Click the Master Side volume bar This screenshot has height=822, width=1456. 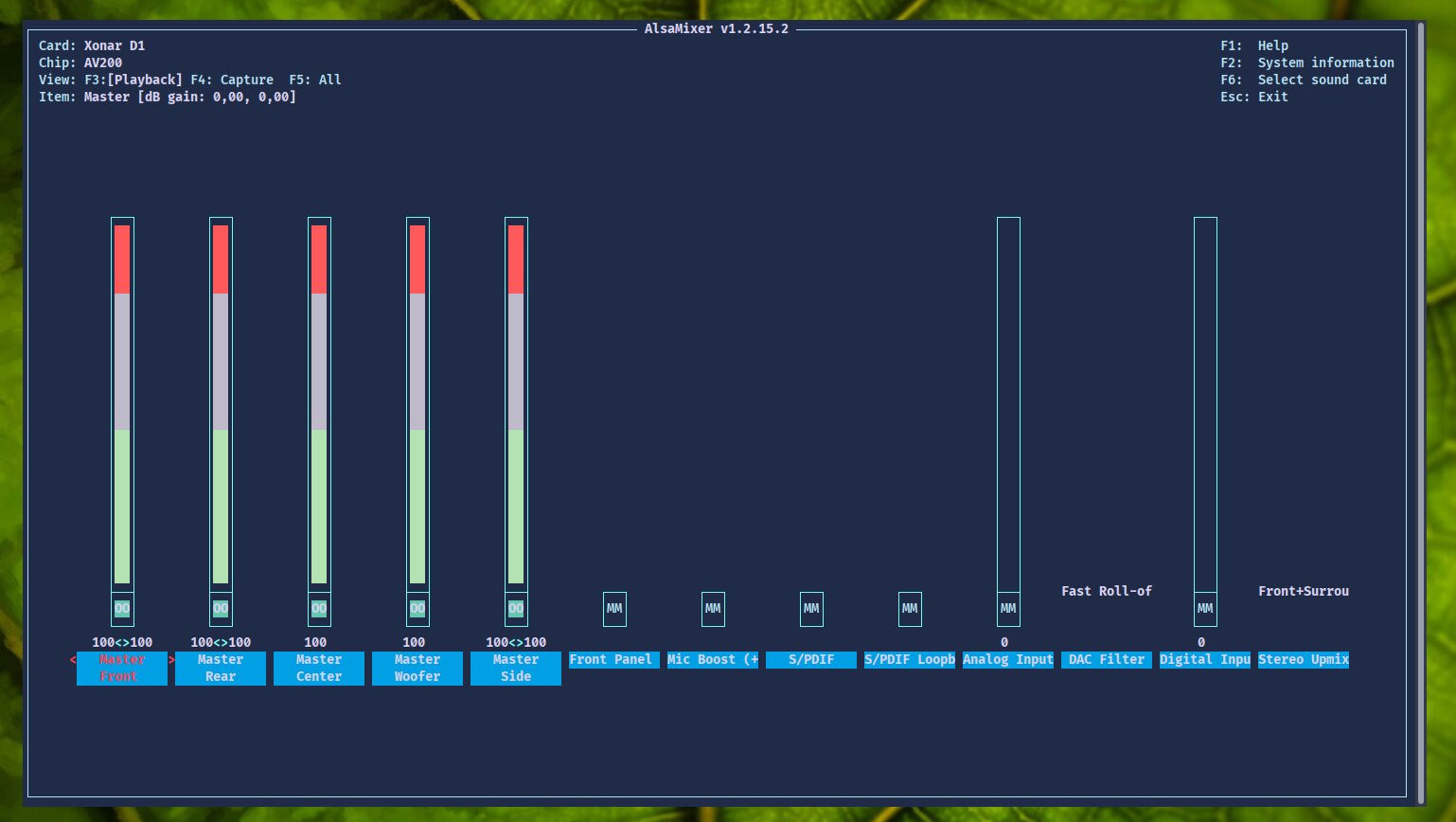click(x=516, y=404)
